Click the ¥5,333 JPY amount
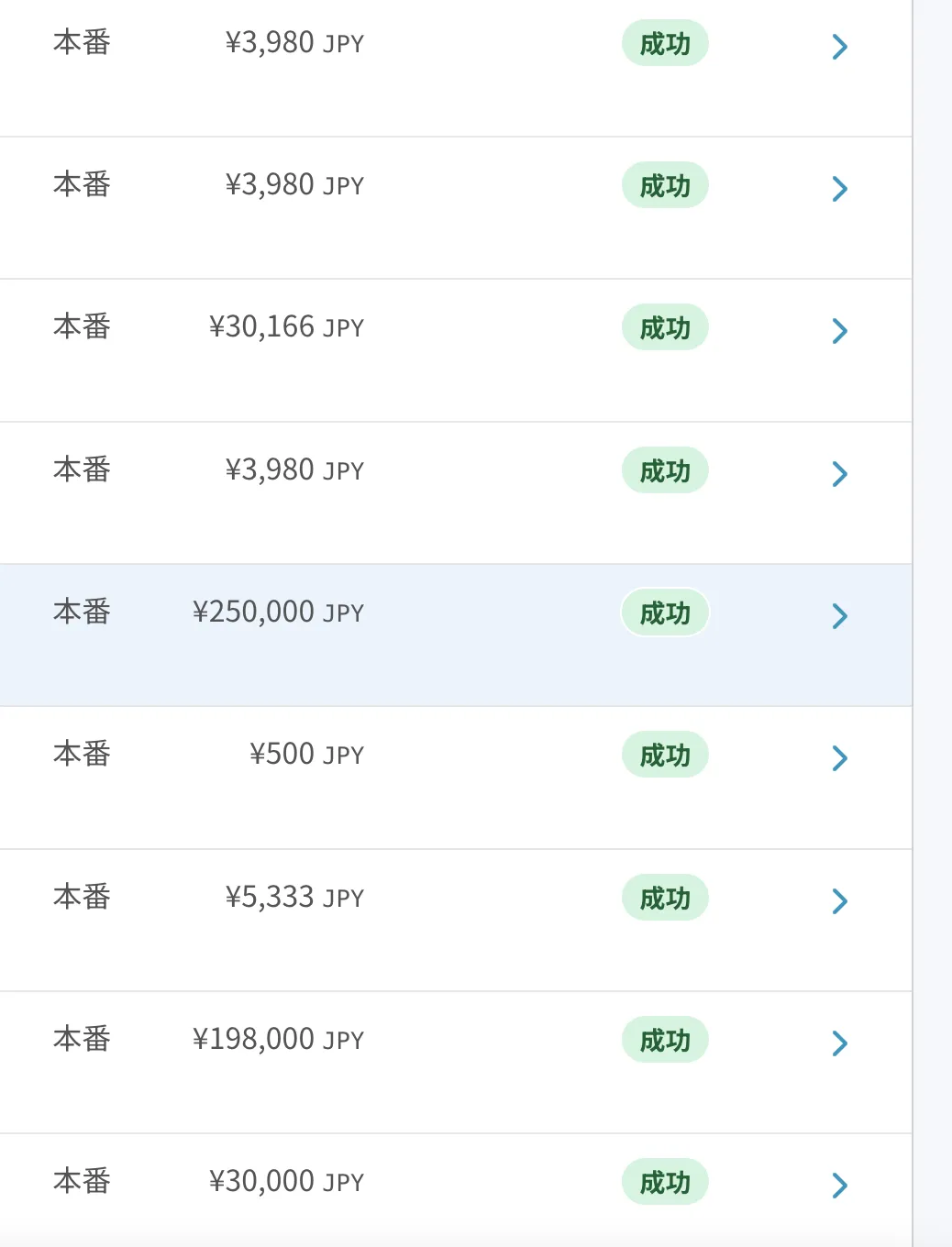Screen dimensions: 952x1247 (x=294, y=897)
